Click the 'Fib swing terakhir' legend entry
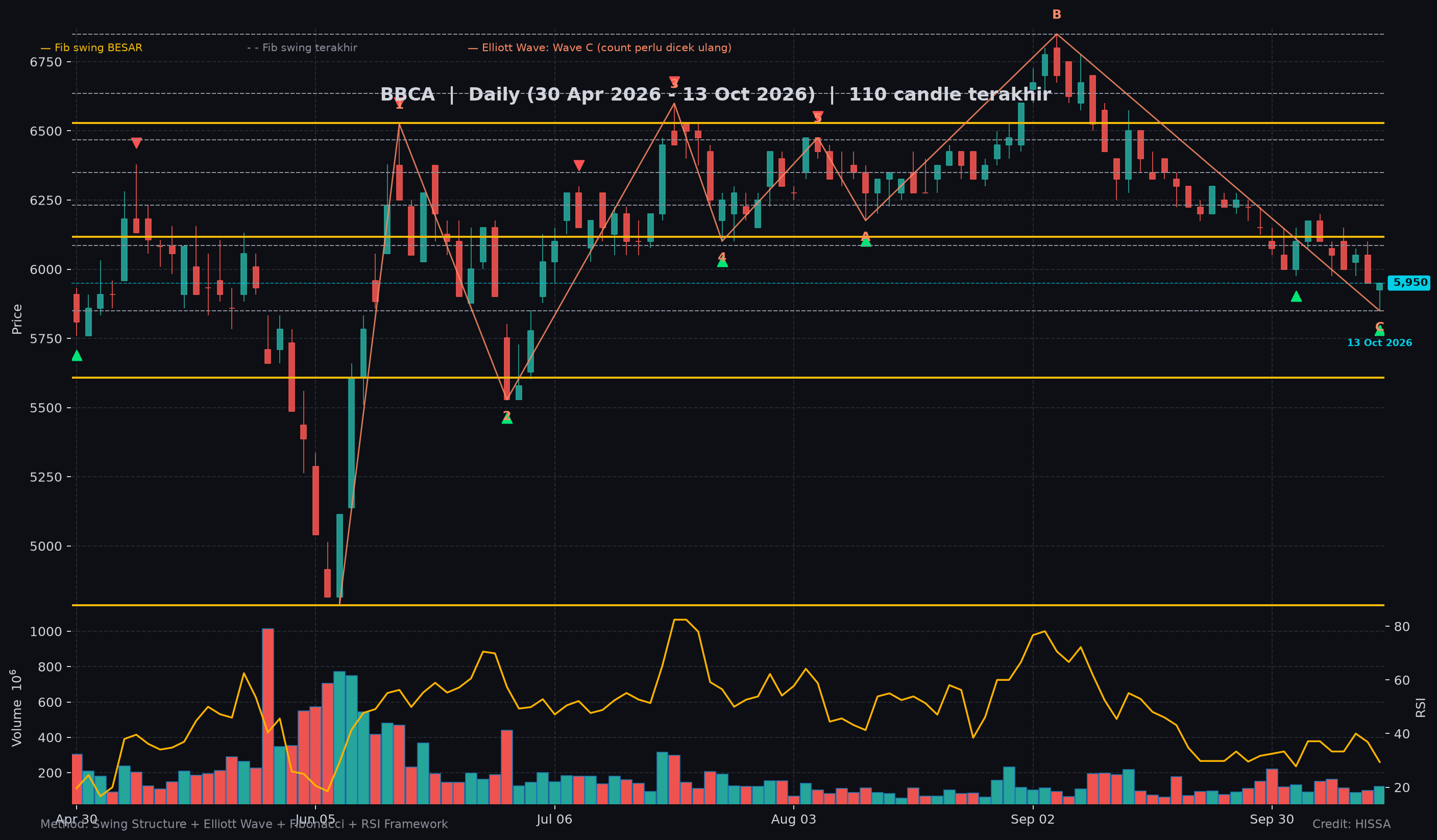The width and height of the screenshot is (1437, 840). pos(302,48)
